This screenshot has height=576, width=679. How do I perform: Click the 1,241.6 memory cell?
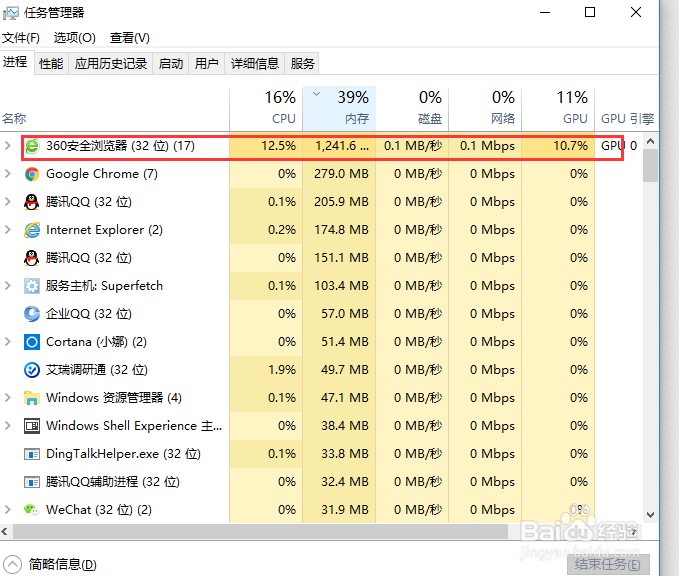click(x=339, y=146)
